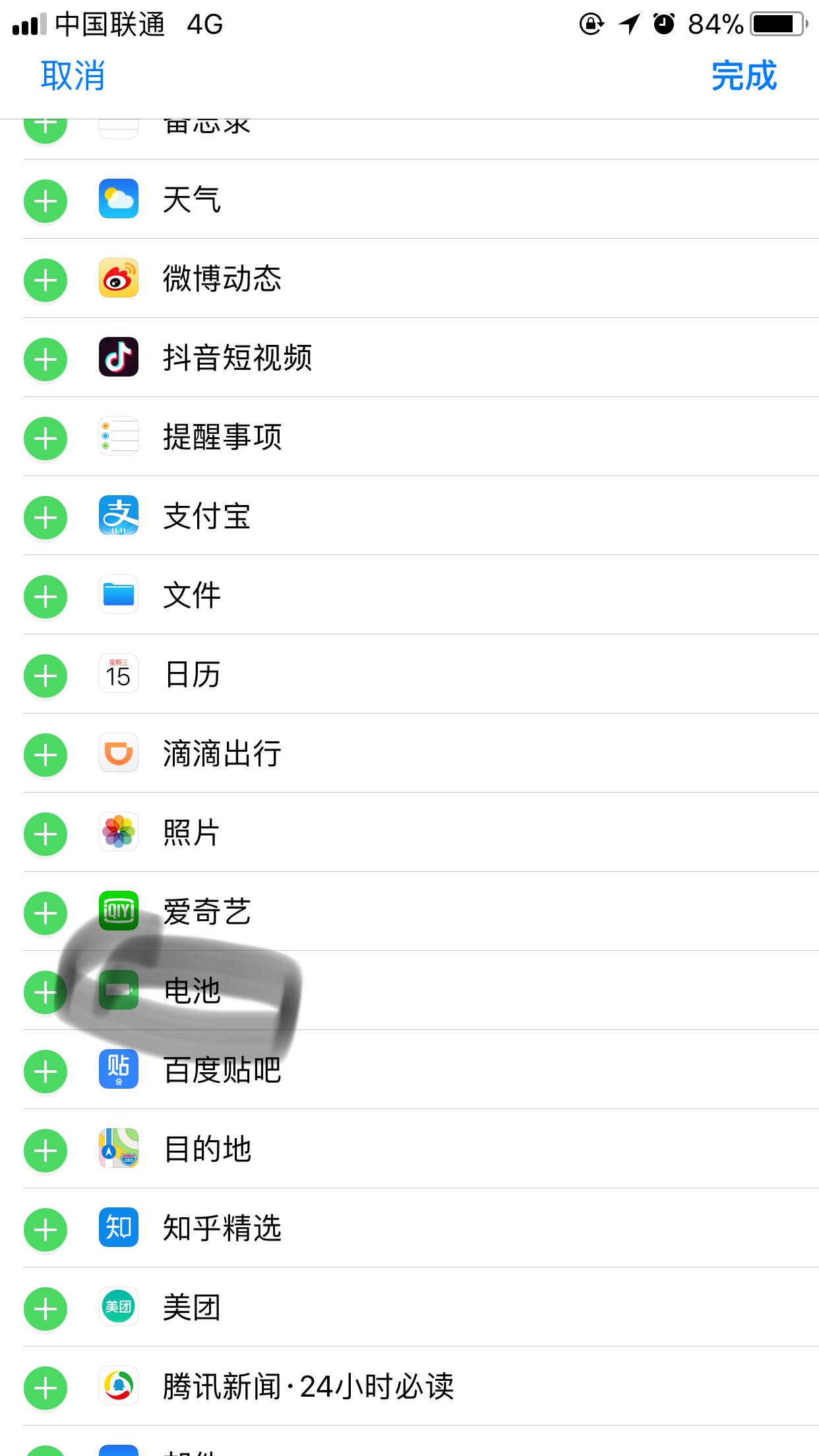
Task: Tap the Zhihu app icon
Action: [119, 1227]
